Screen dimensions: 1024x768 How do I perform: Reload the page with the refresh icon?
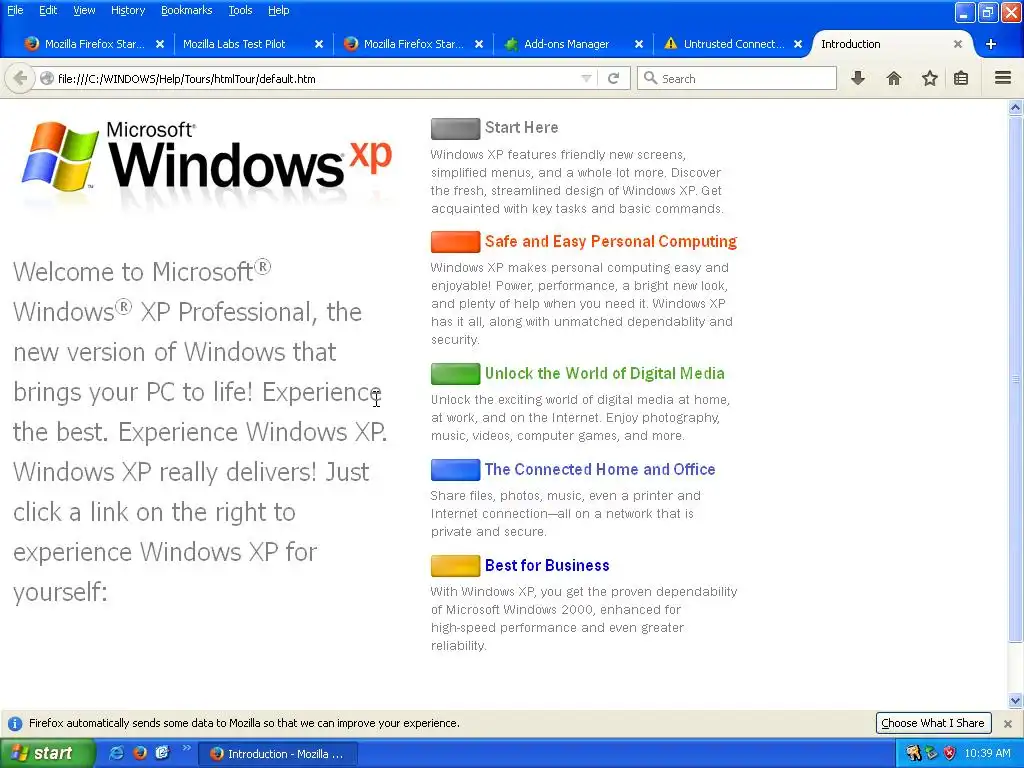[613, 78]
